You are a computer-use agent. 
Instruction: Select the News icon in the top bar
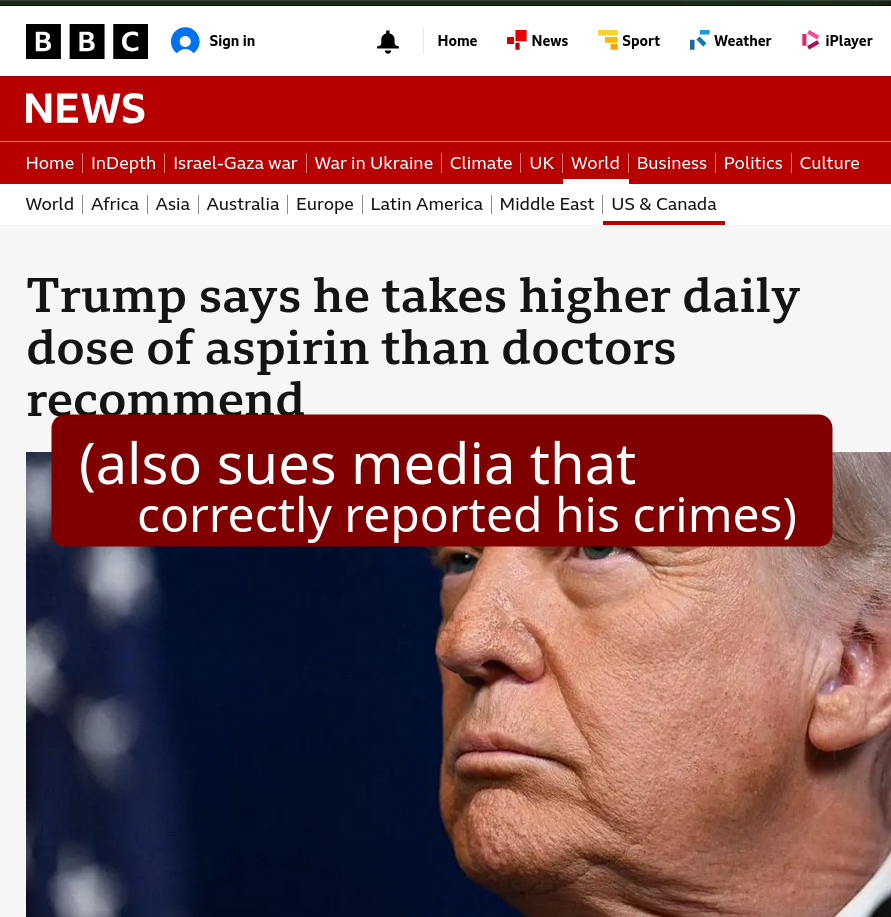[x=516, y=39]
